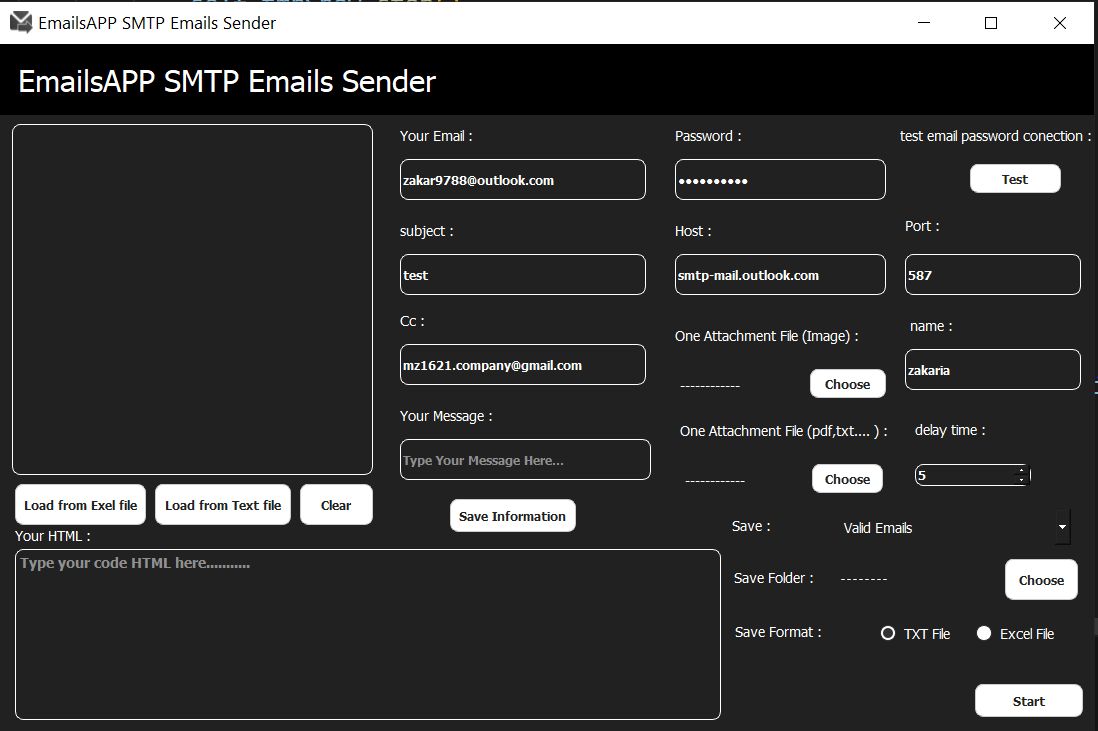The image size is (1098, 731).
Task: Clear the loaded emails list
Action: [336, 505]
